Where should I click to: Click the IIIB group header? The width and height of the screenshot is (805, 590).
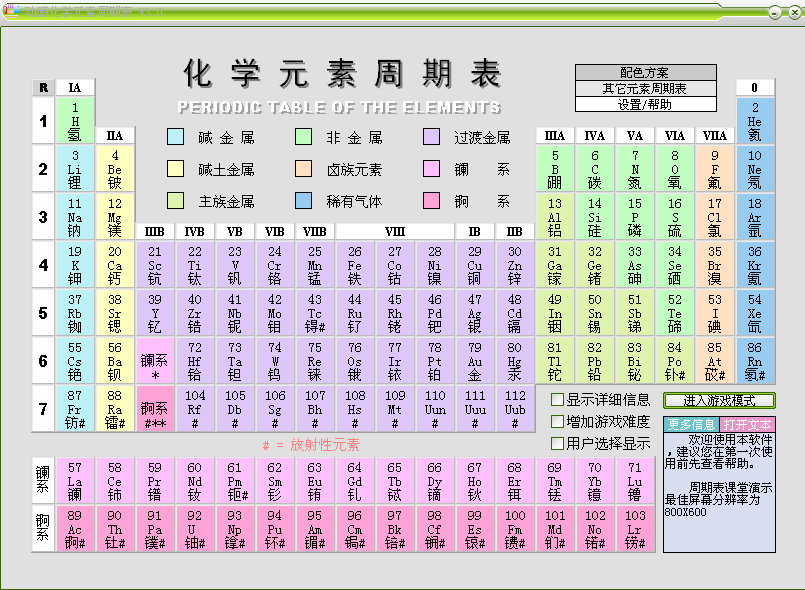pyautogui.click(x=155, y=232)
